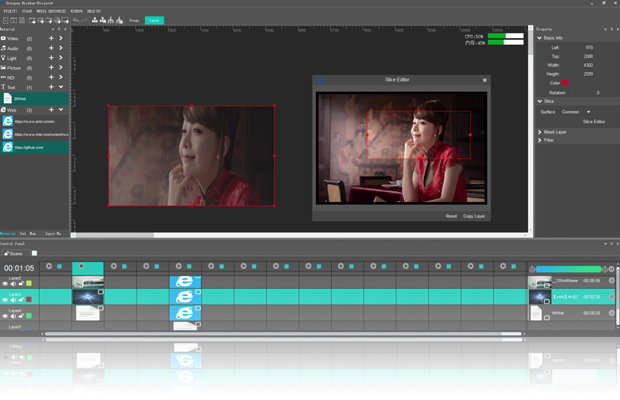Toggle the lock on Layer4
Image resolution: width=620 pixels, height=400 pixels.
coord(21,316)
